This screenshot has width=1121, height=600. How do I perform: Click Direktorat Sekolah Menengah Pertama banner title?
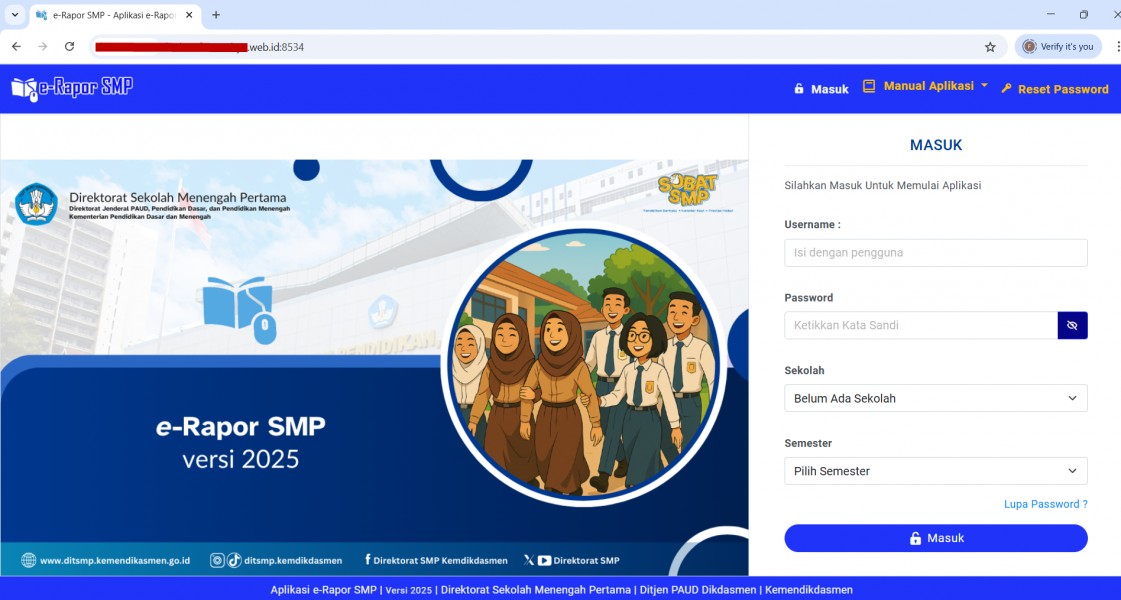[177, 197]
